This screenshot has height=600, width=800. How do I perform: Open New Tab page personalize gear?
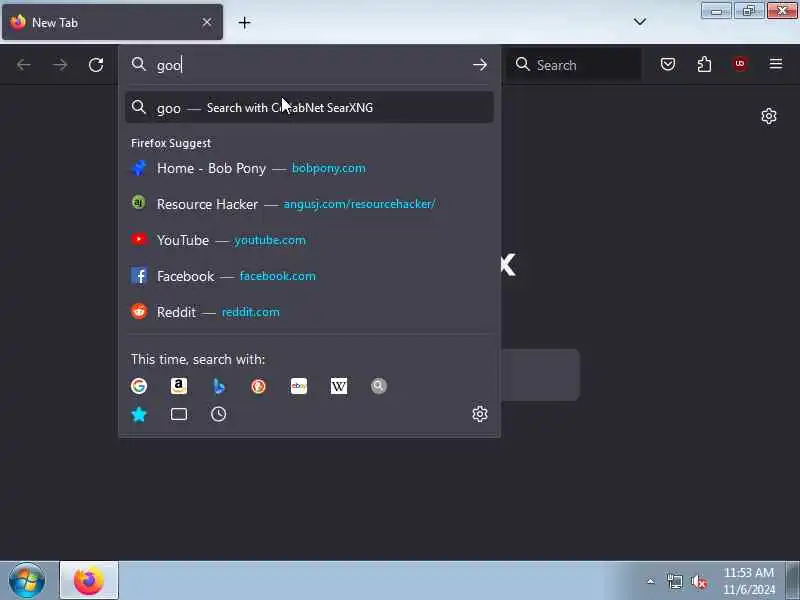tap(769, 116)
